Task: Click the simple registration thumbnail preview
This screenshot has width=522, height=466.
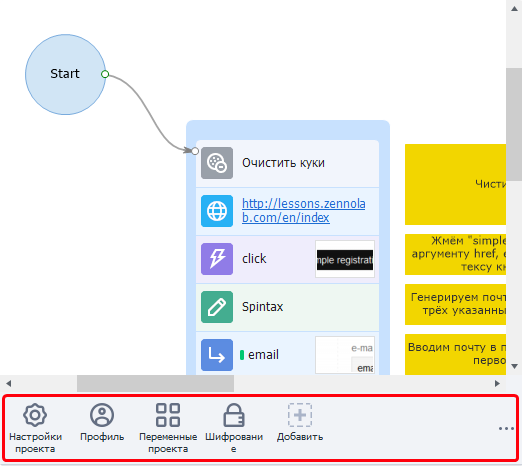Action: pyautogui.click(x=345, y=259)
